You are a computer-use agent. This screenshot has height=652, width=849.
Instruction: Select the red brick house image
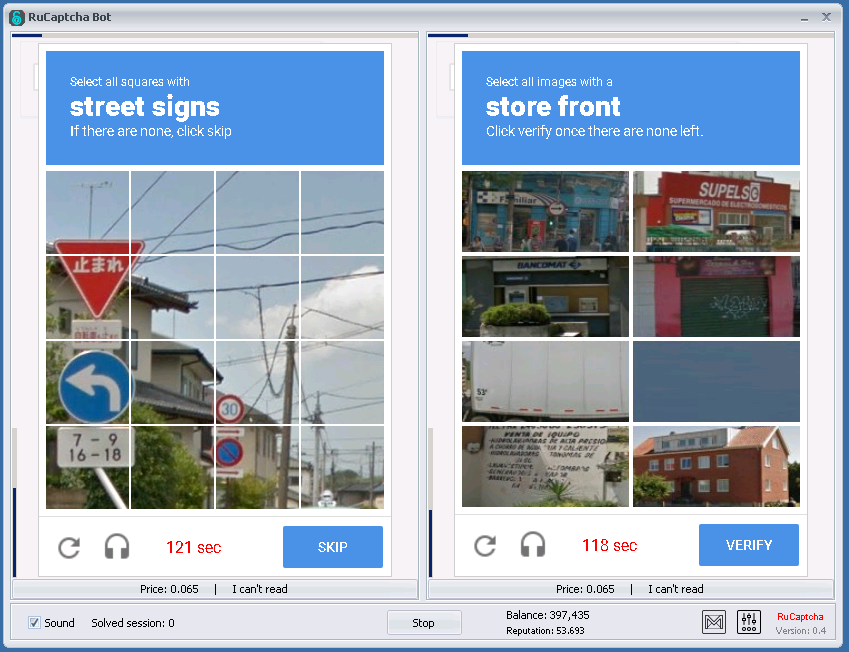pos(716,466)
